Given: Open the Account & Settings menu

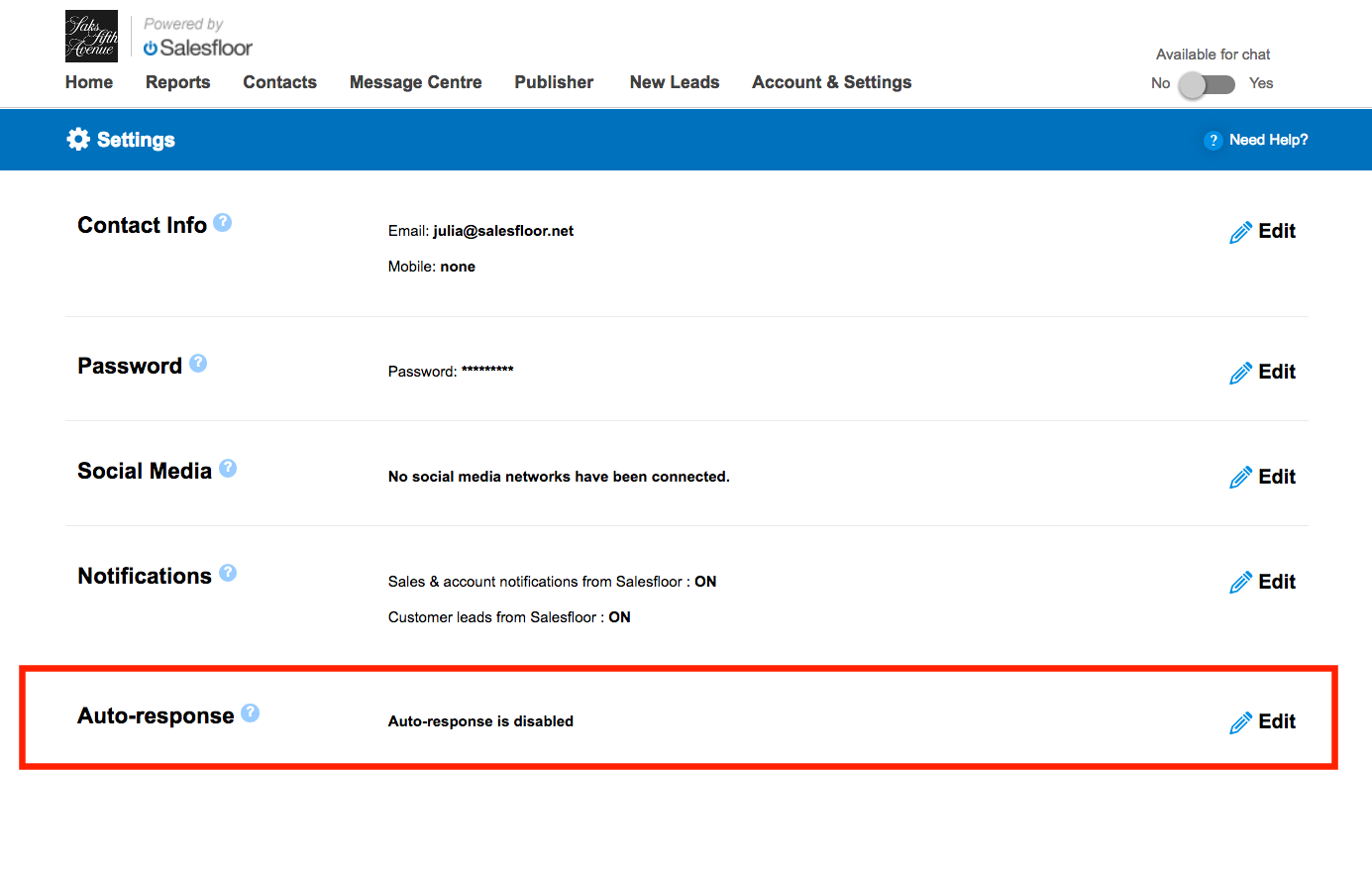Looking at the screenshot, I should coord(831,82).
